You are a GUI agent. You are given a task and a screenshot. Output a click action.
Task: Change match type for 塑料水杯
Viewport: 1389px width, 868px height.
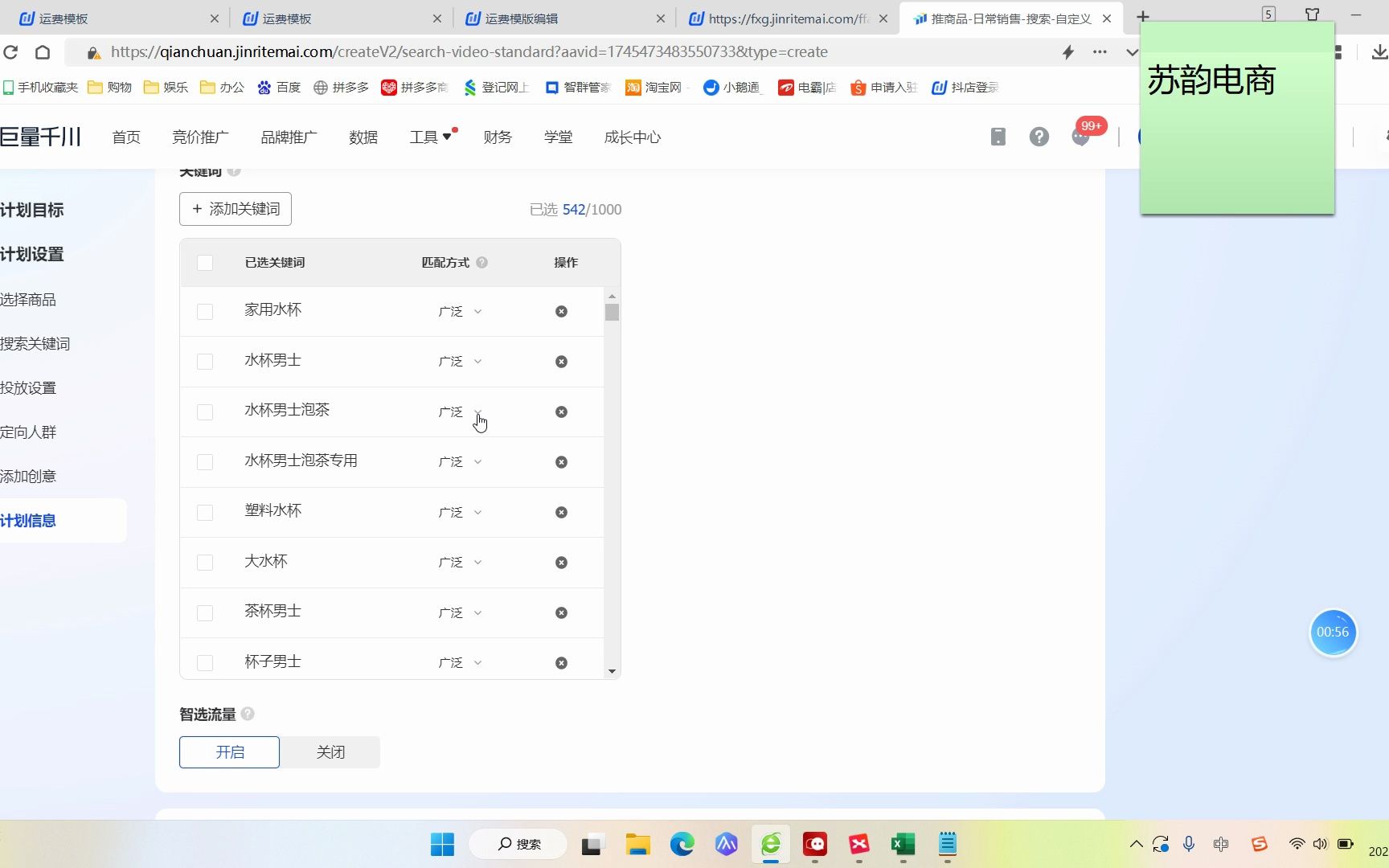coord(460,512)
